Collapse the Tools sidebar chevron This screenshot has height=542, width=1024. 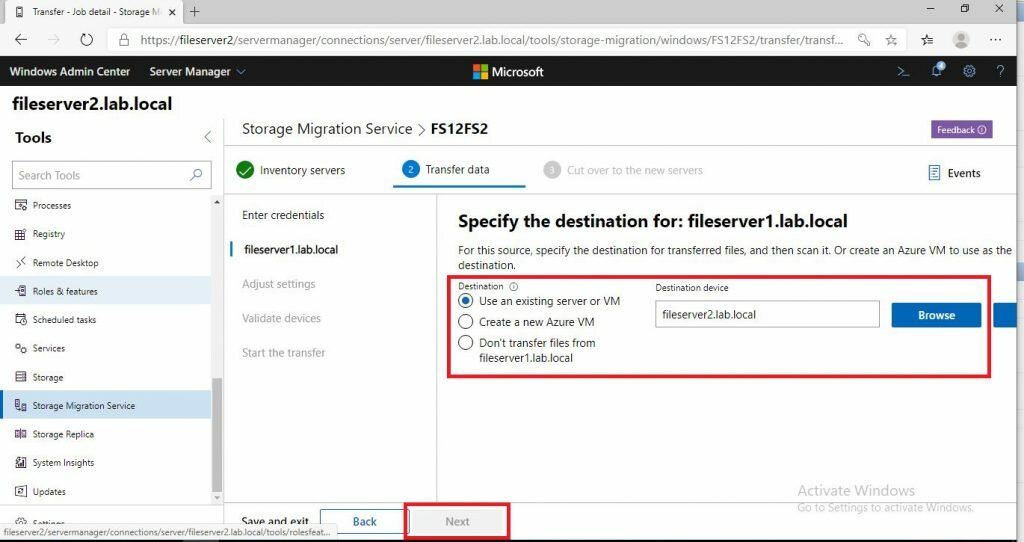point(208,137)
